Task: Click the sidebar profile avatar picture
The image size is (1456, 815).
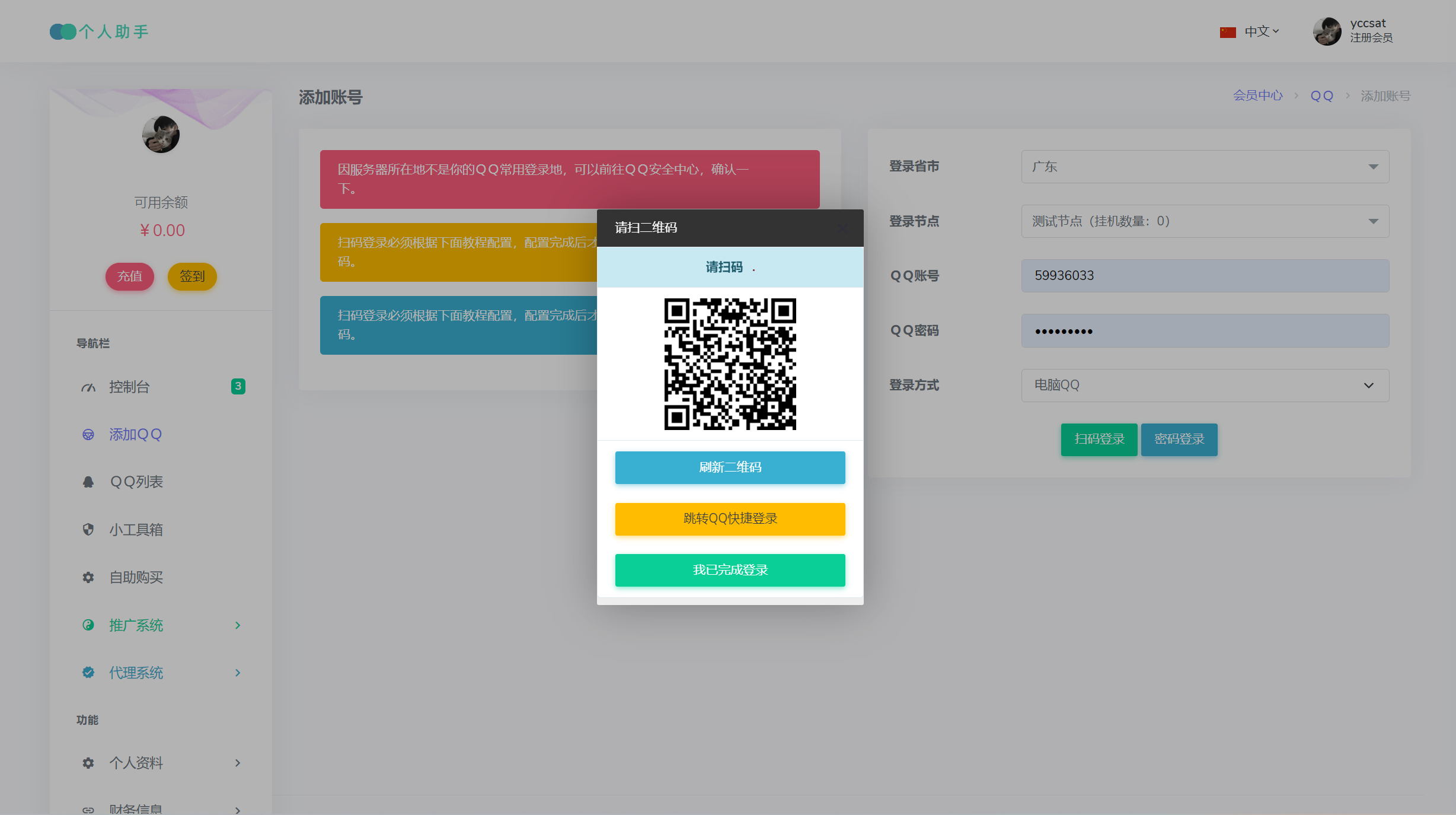Action: point(161,134)
